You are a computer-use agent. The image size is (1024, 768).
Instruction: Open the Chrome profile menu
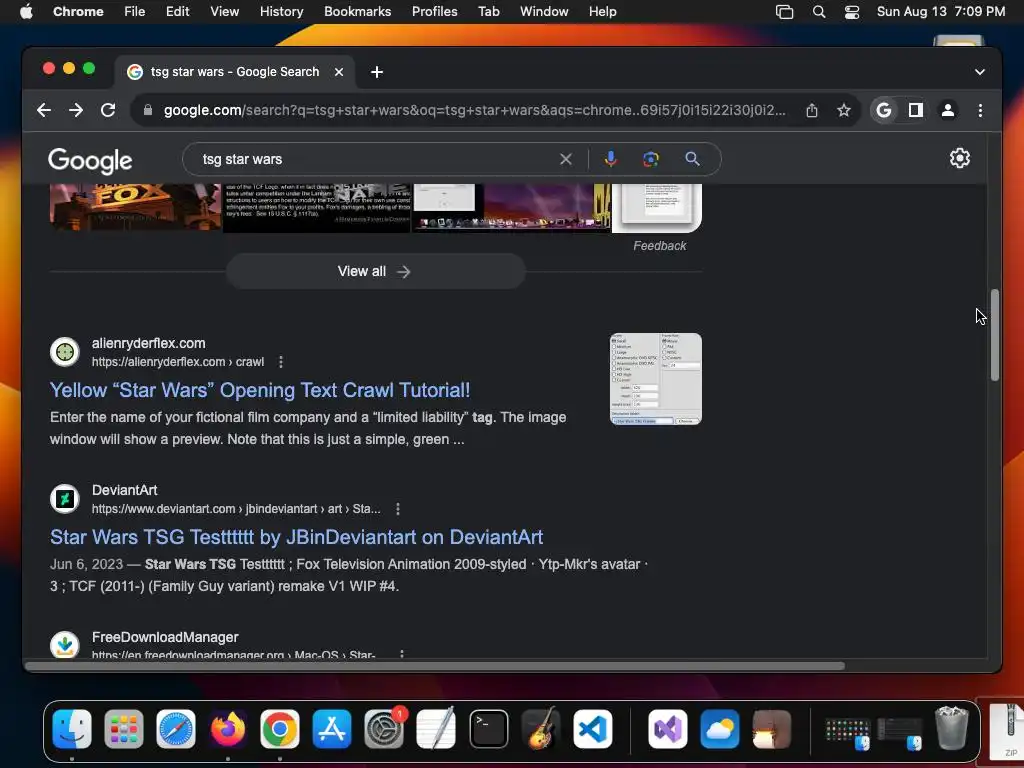tap(948, 110)
